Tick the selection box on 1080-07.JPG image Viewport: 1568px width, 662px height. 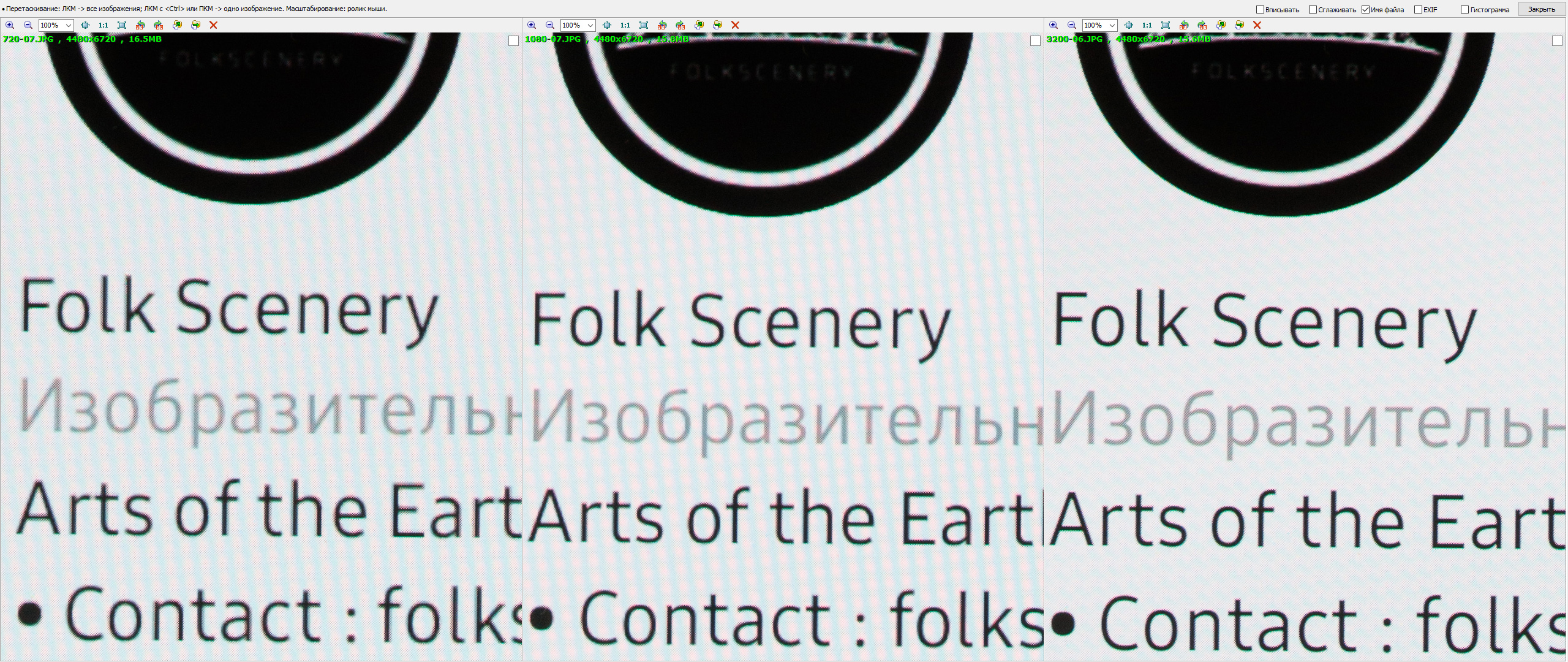(1035, 41)
